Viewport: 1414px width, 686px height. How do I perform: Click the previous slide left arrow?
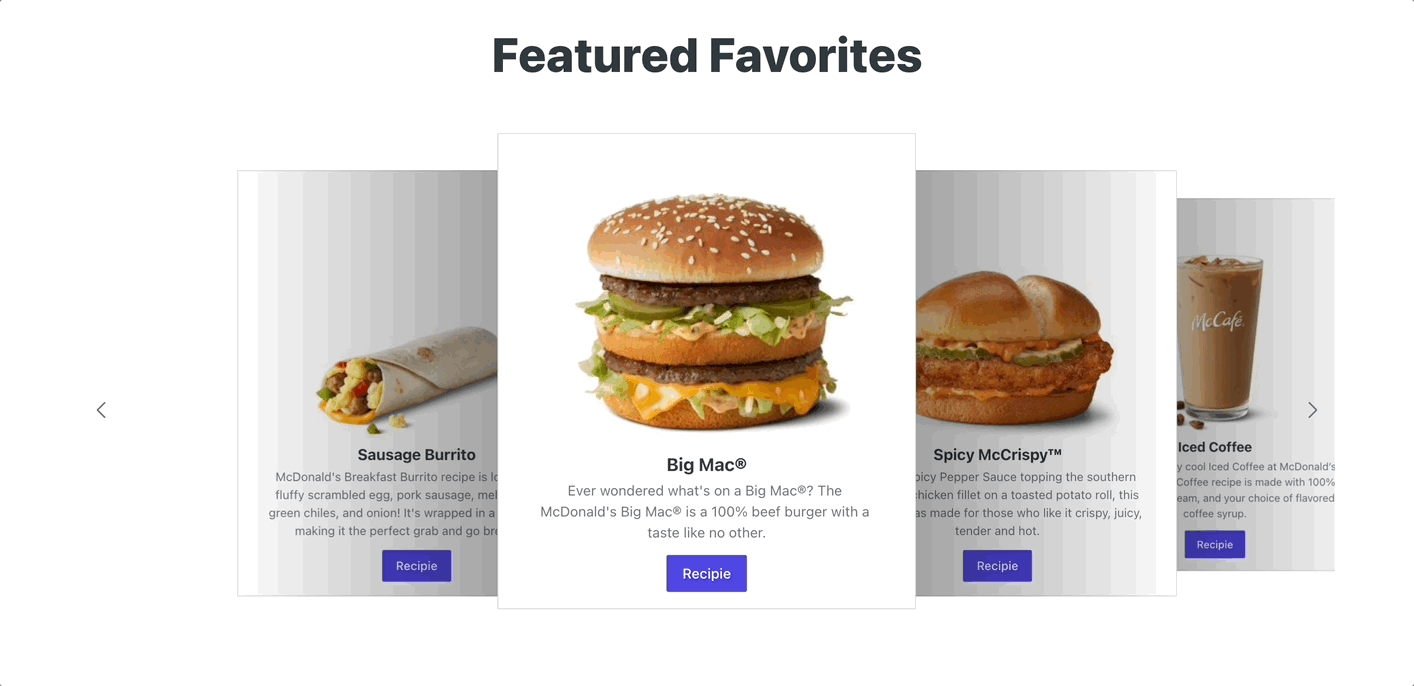pyautogui.click(x=101, y=410)
